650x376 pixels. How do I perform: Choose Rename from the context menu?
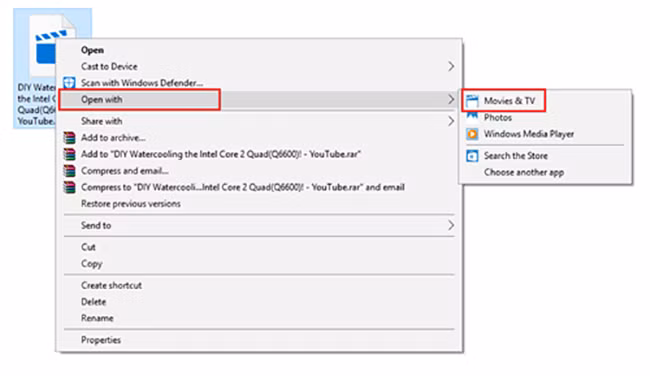pos(97,318)
